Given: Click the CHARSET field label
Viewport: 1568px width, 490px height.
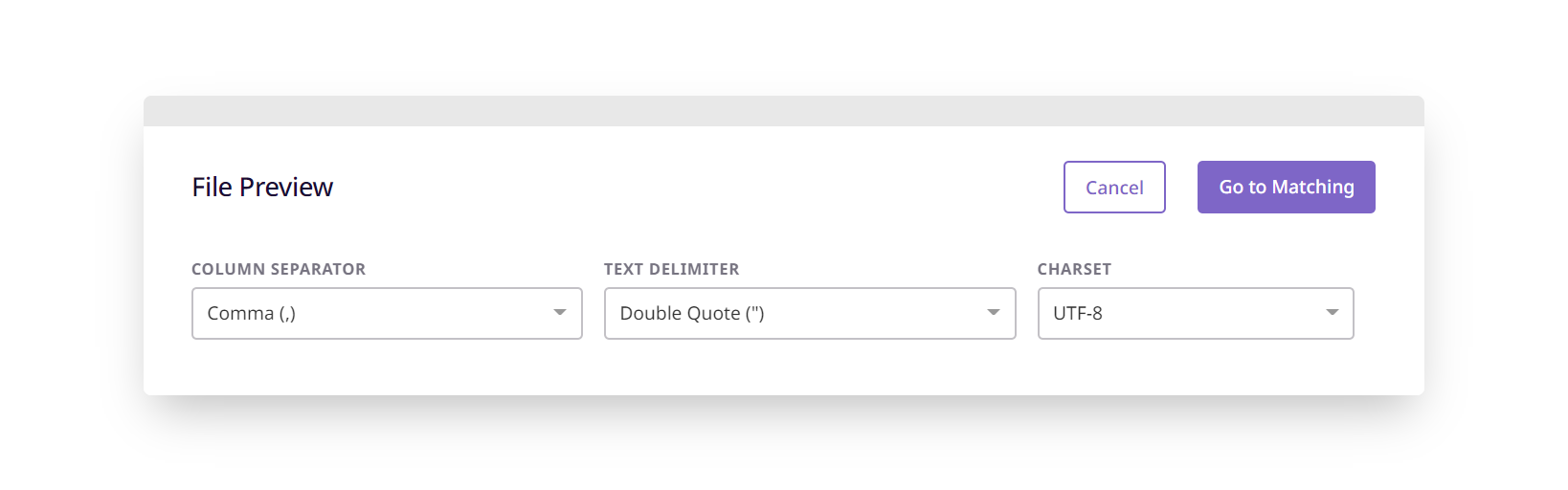Looking at the screenshot, I should [x=1075, y=269].
